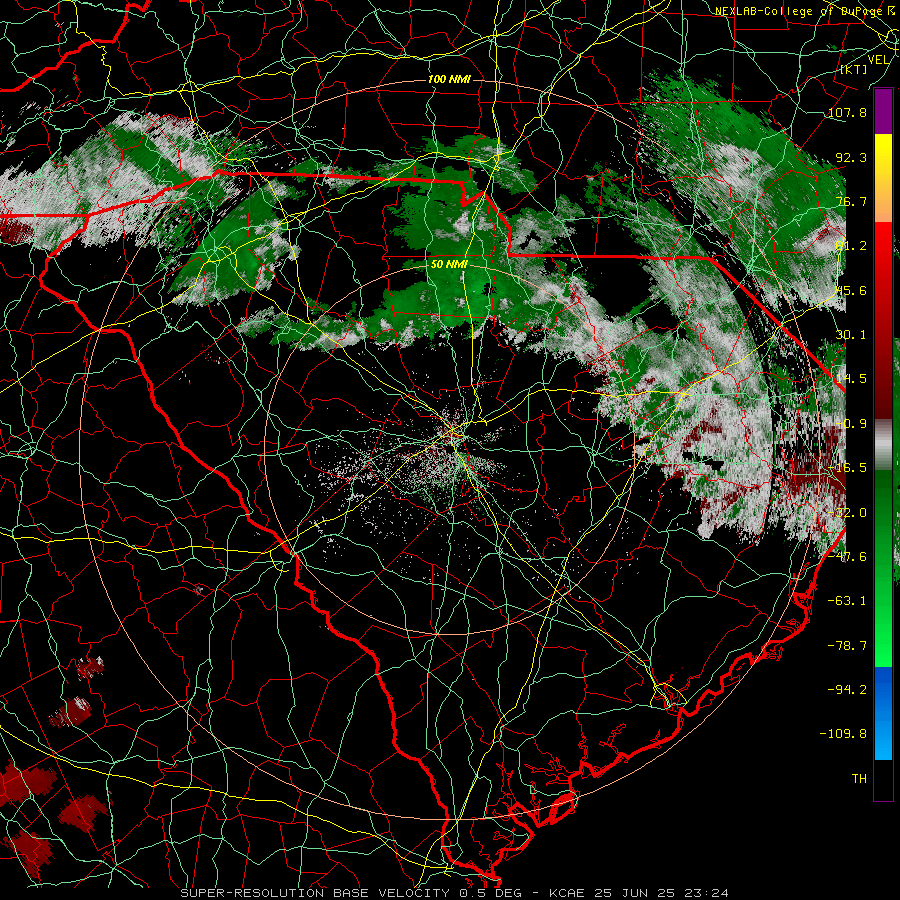Viewport: 900px width, 900px height.
Task: Click the 92.3 scale value
Action: (x=851, y=157)
